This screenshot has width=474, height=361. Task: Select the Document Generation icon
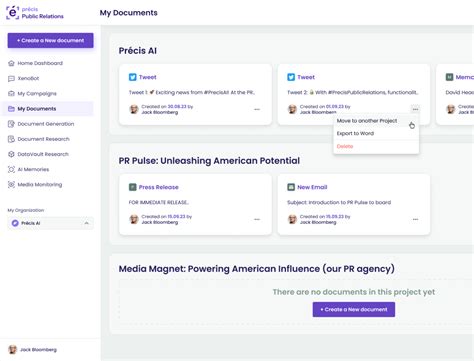[x=11, y=124]
